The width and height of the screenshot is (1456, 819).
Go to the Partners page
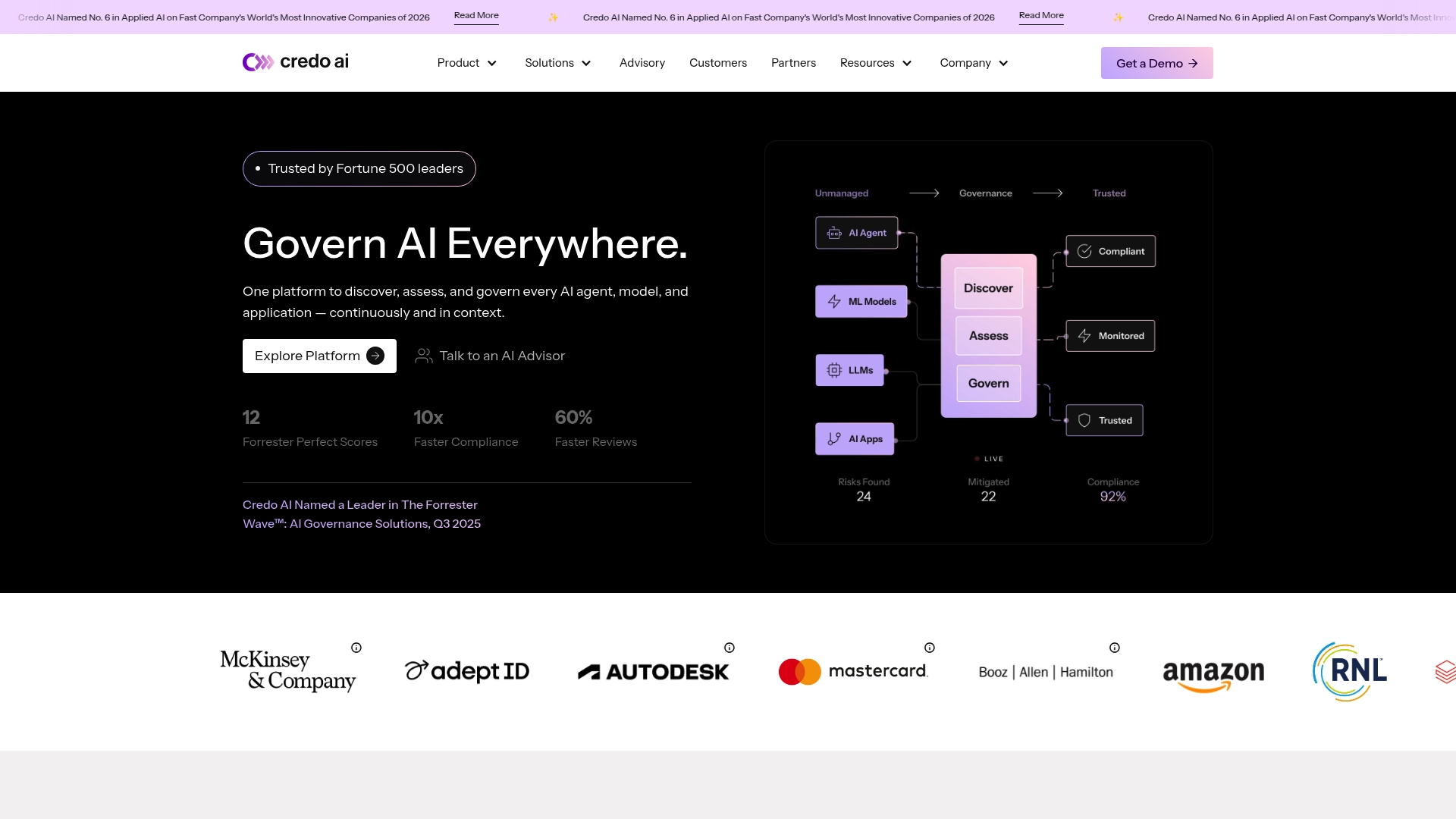pyautogui.click(x=793, y=63)
